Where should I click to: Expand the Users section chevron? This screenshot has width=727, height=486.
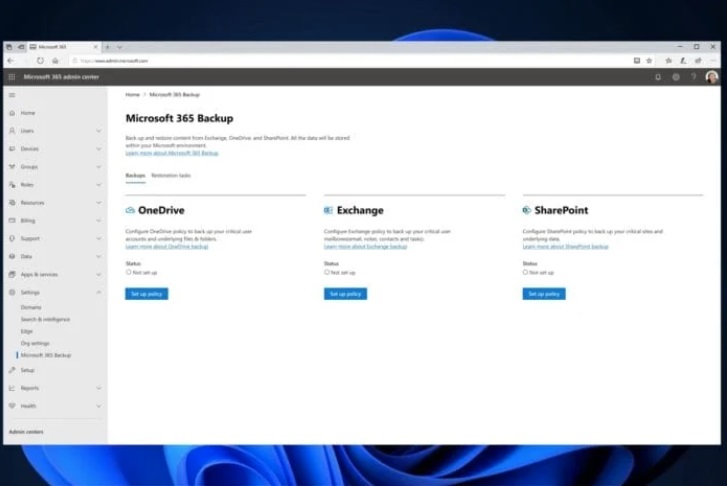pyautogui.click(x=99, y=131)
